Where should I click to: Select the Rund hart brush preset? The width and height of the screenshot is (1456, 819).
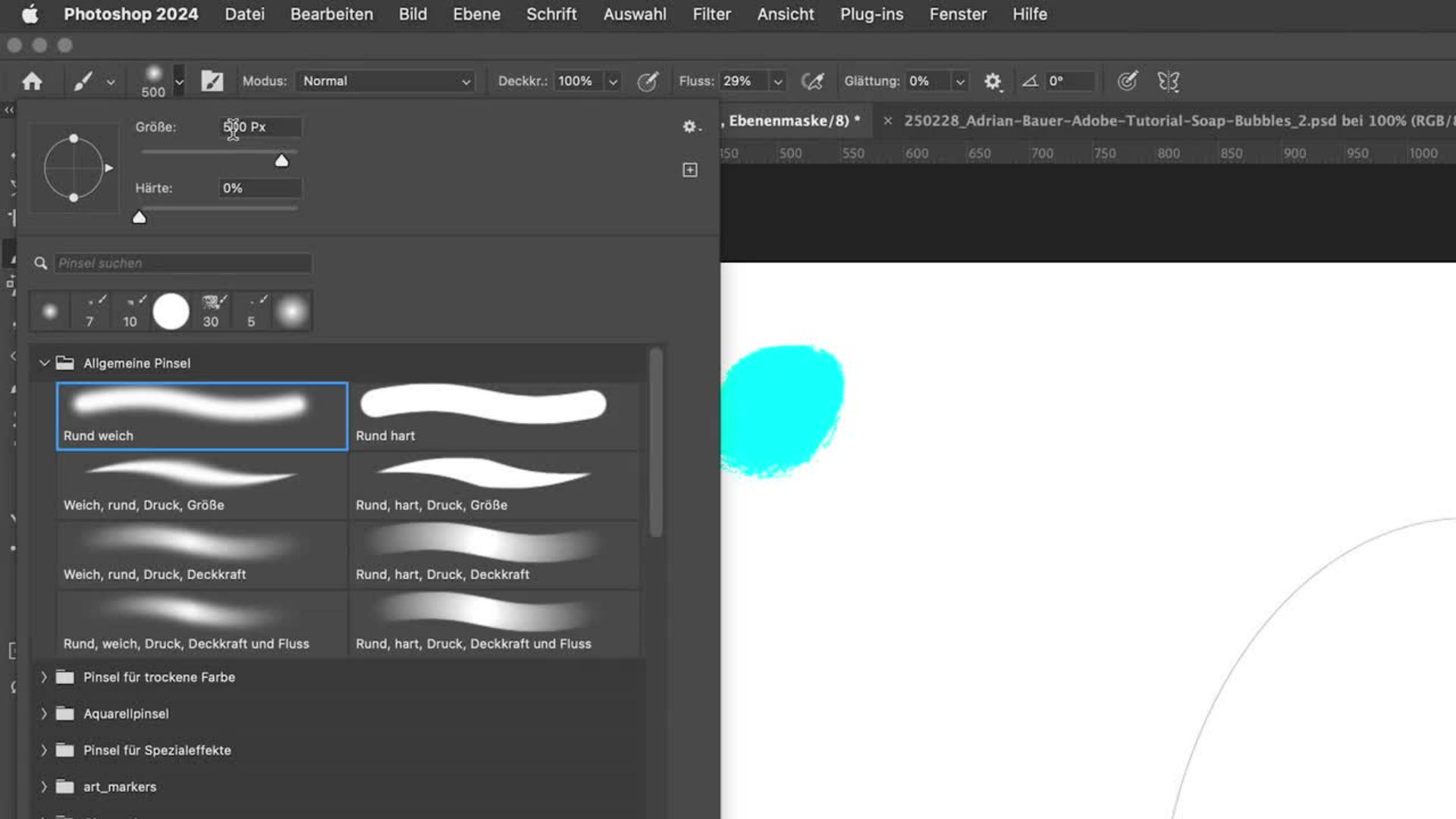(x=493, y=416)
